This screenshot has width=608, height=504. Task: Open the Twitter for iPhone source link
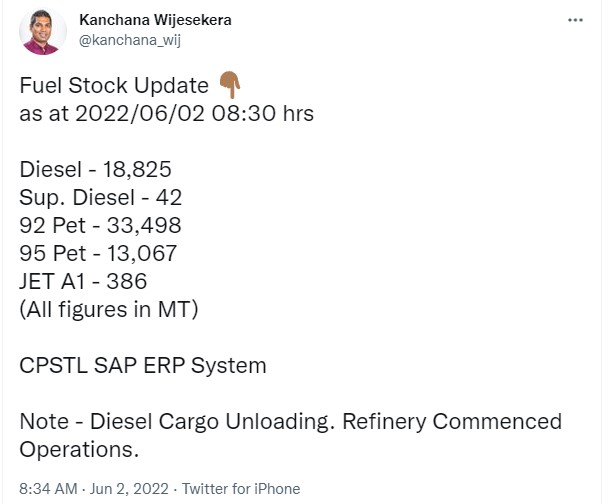click(x=241, y=489)
